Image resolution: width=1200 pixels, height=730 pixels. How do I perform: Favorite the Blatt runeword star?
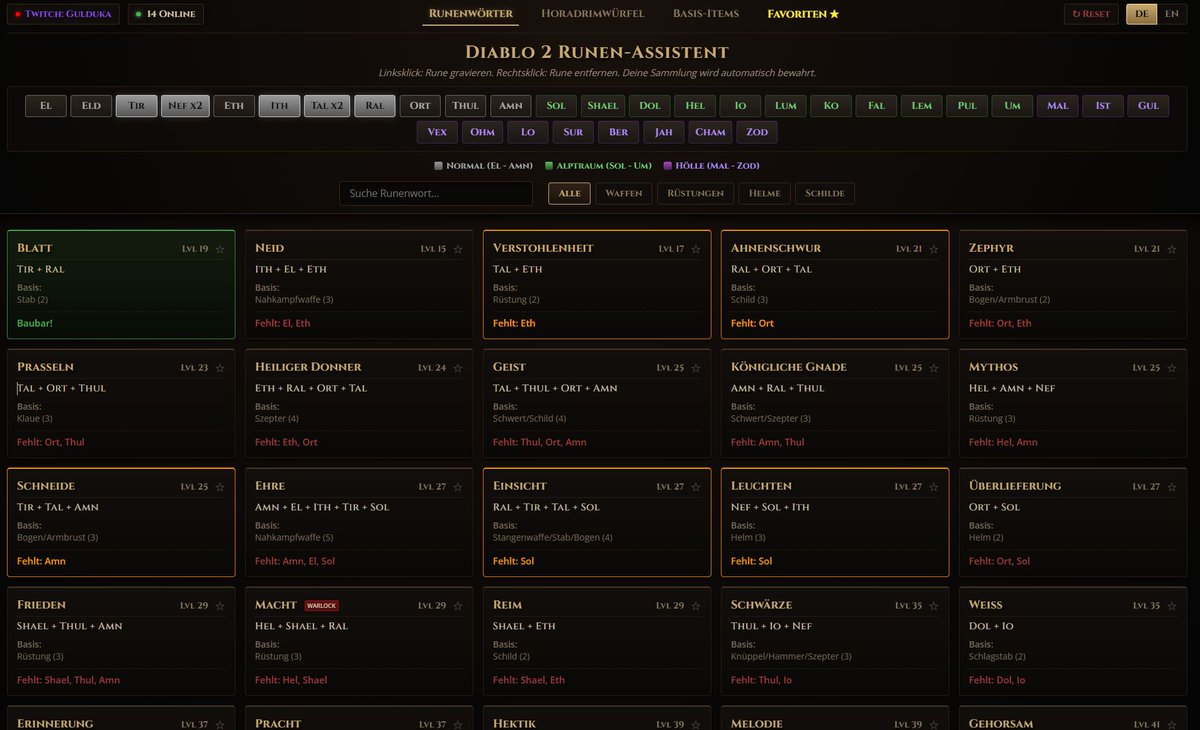219,248
